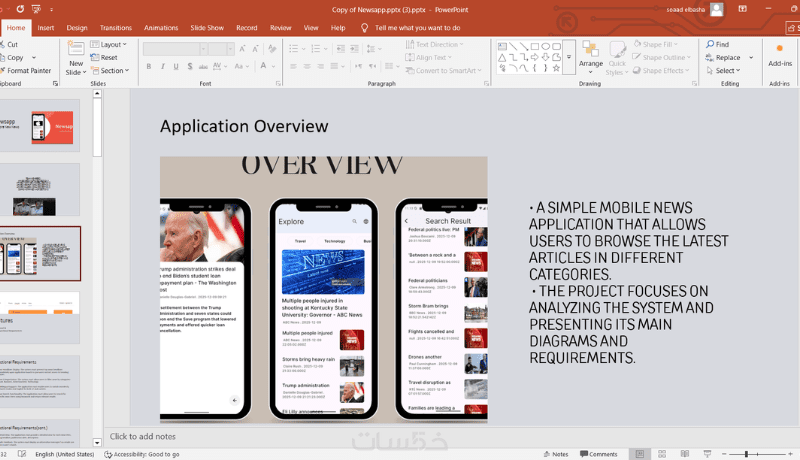This screenshot has height=460, width=800.
Task: Open the font name combo box
Action: click(175, 49)
